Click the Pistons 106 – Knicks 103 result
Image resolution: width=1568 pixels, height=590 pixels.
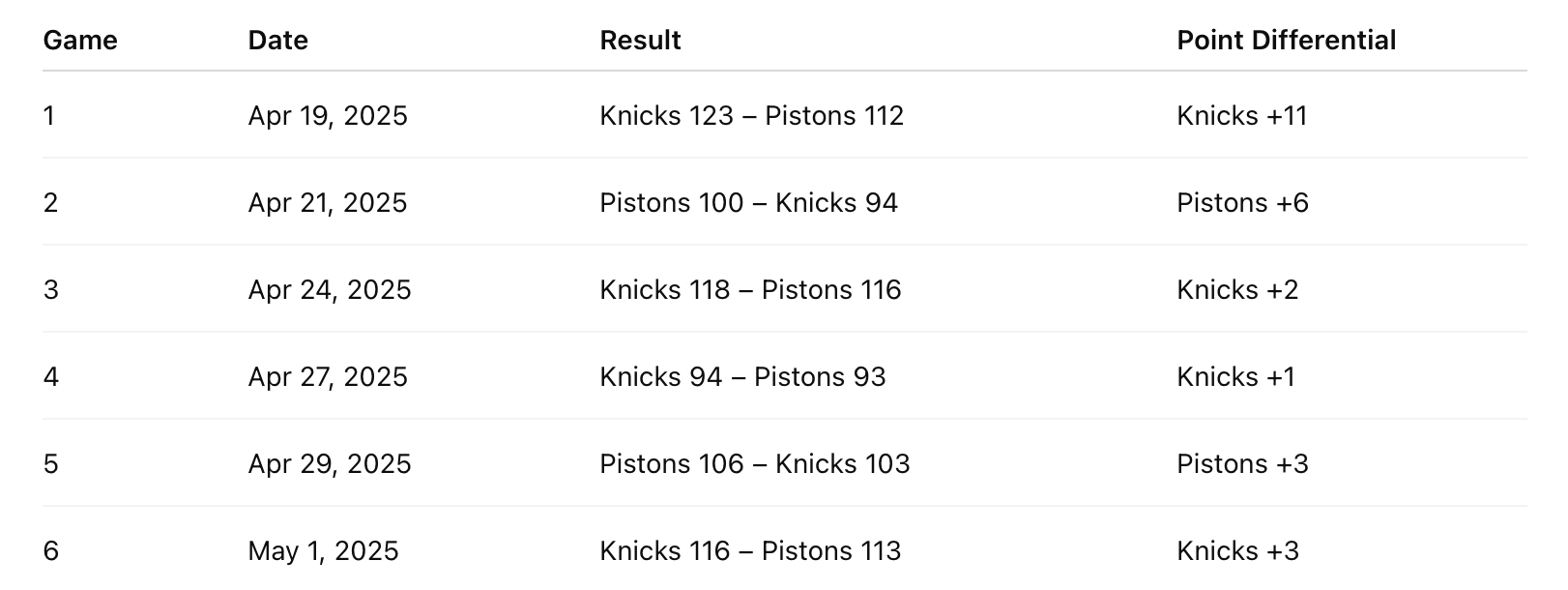pyautogui.click(x=754, y=464)
